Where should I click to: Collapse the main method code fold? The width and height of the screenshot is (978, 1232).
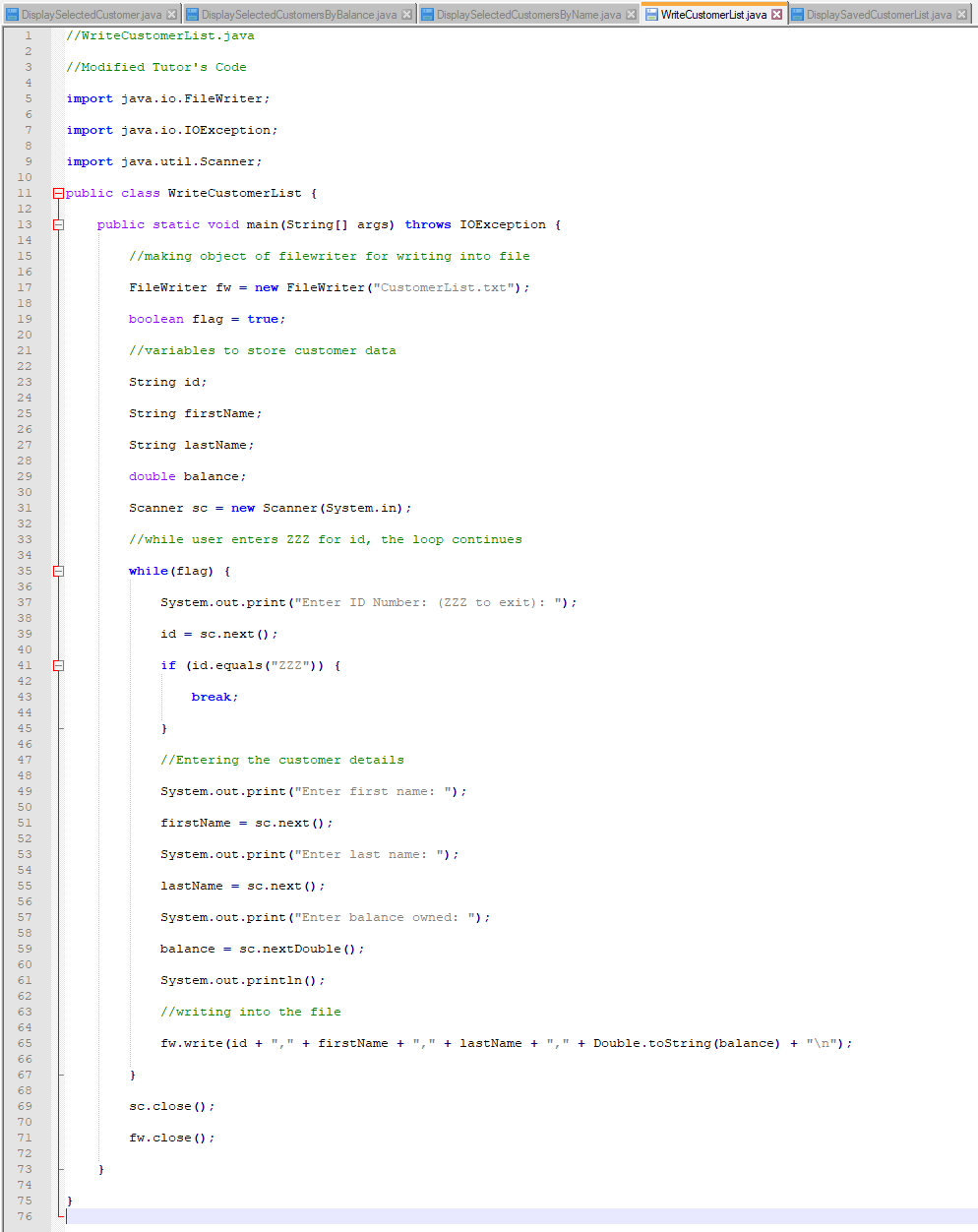coord(58,224)
